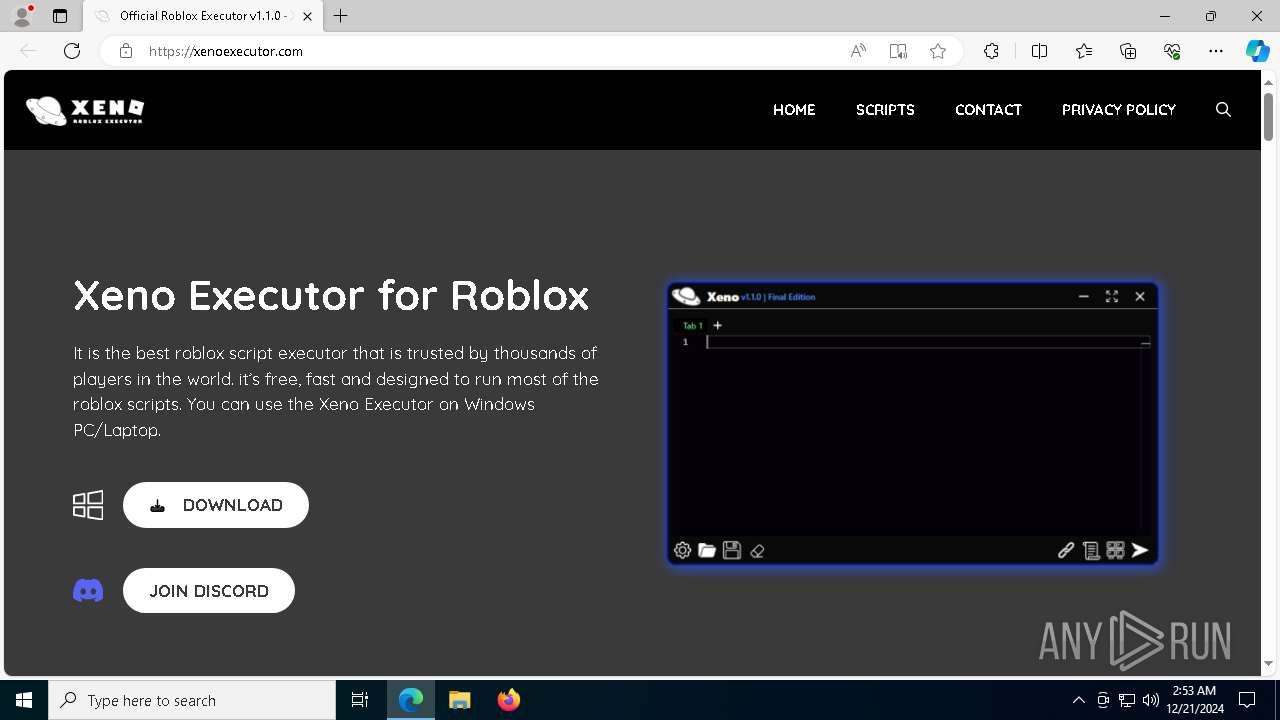Open File Explorer from the taskbar
The width and height of the screenshot is (1280, 720).
460,700
